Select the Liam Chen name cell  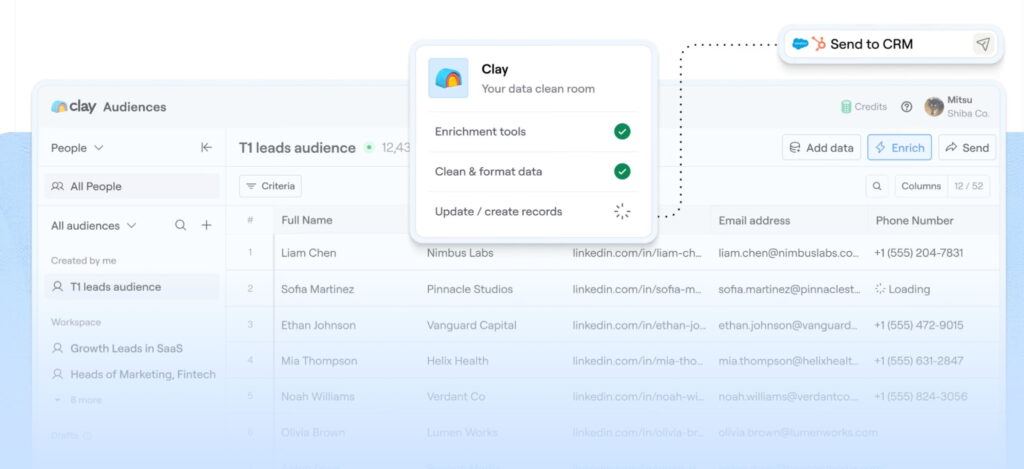[309, 253]
